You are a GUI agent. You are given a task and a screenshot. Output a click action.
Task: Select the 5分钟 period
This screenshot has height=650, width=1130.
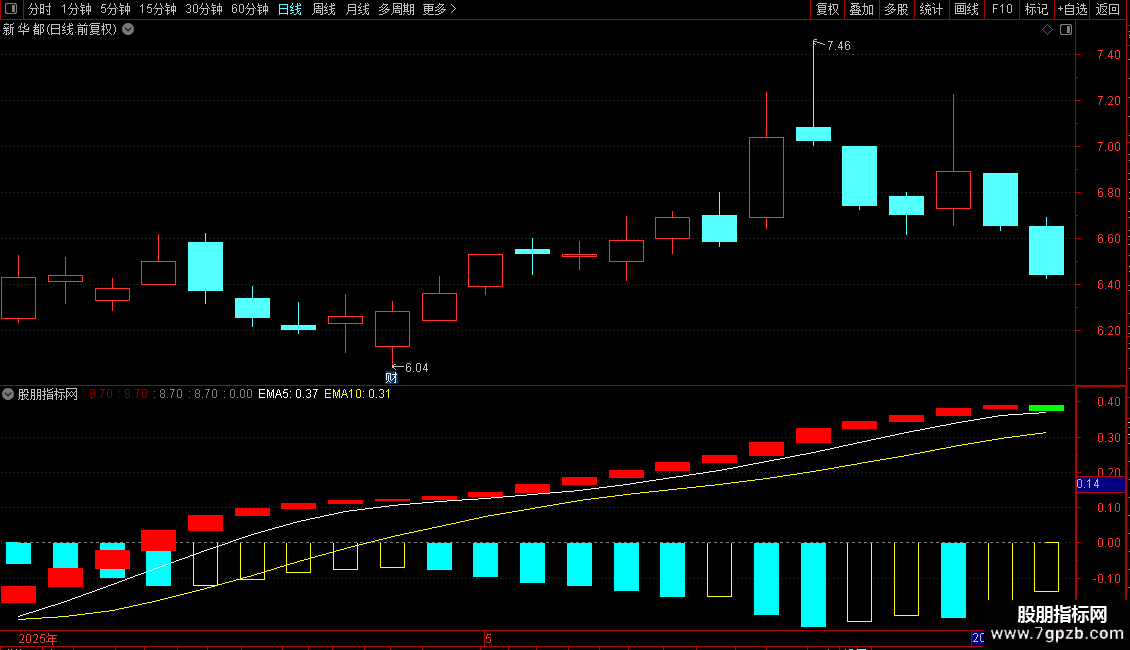pos(115,9)
